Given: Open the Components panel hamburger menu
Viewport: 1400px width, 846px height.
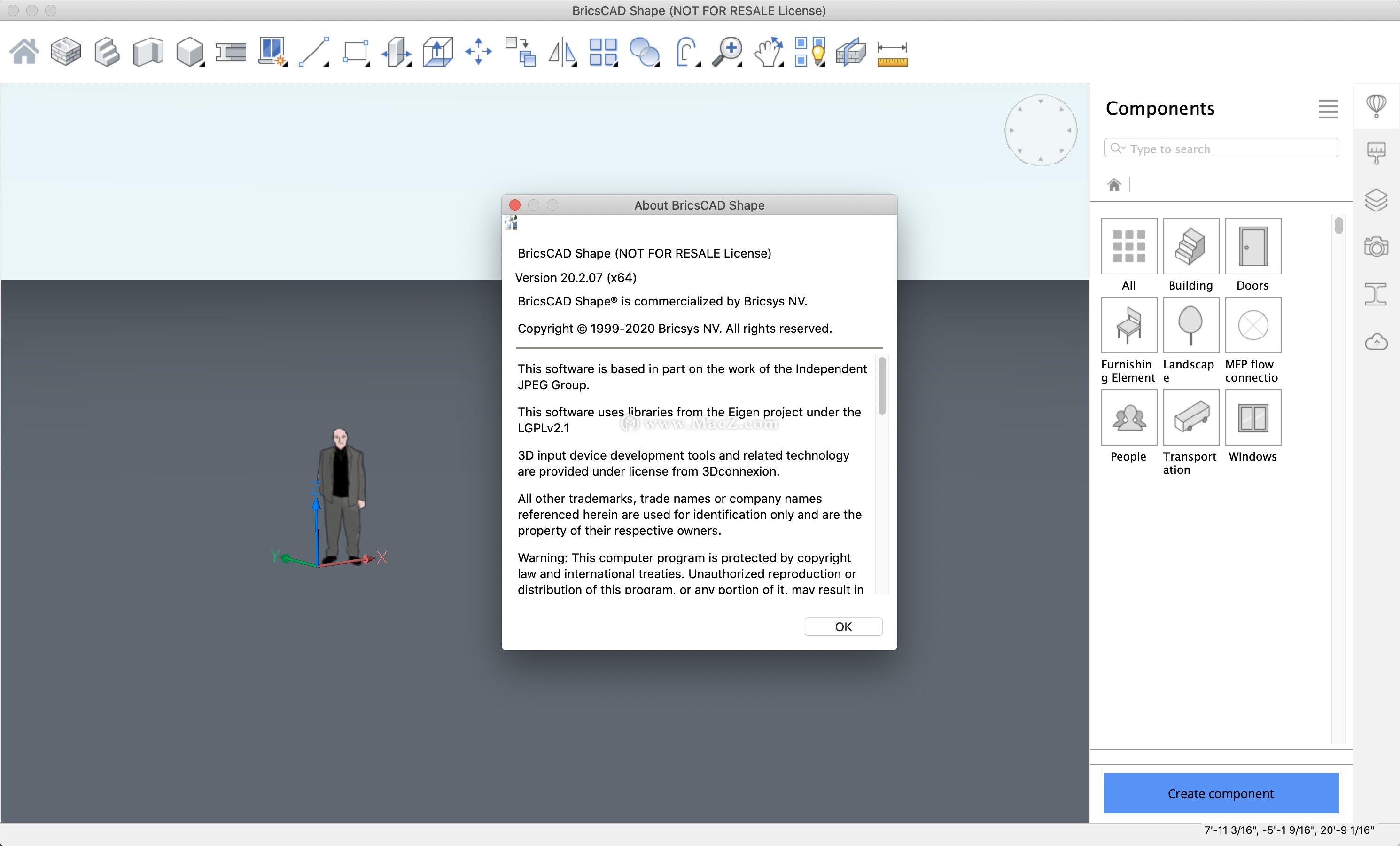Looking at the screenshot, I should point(1328,109).
